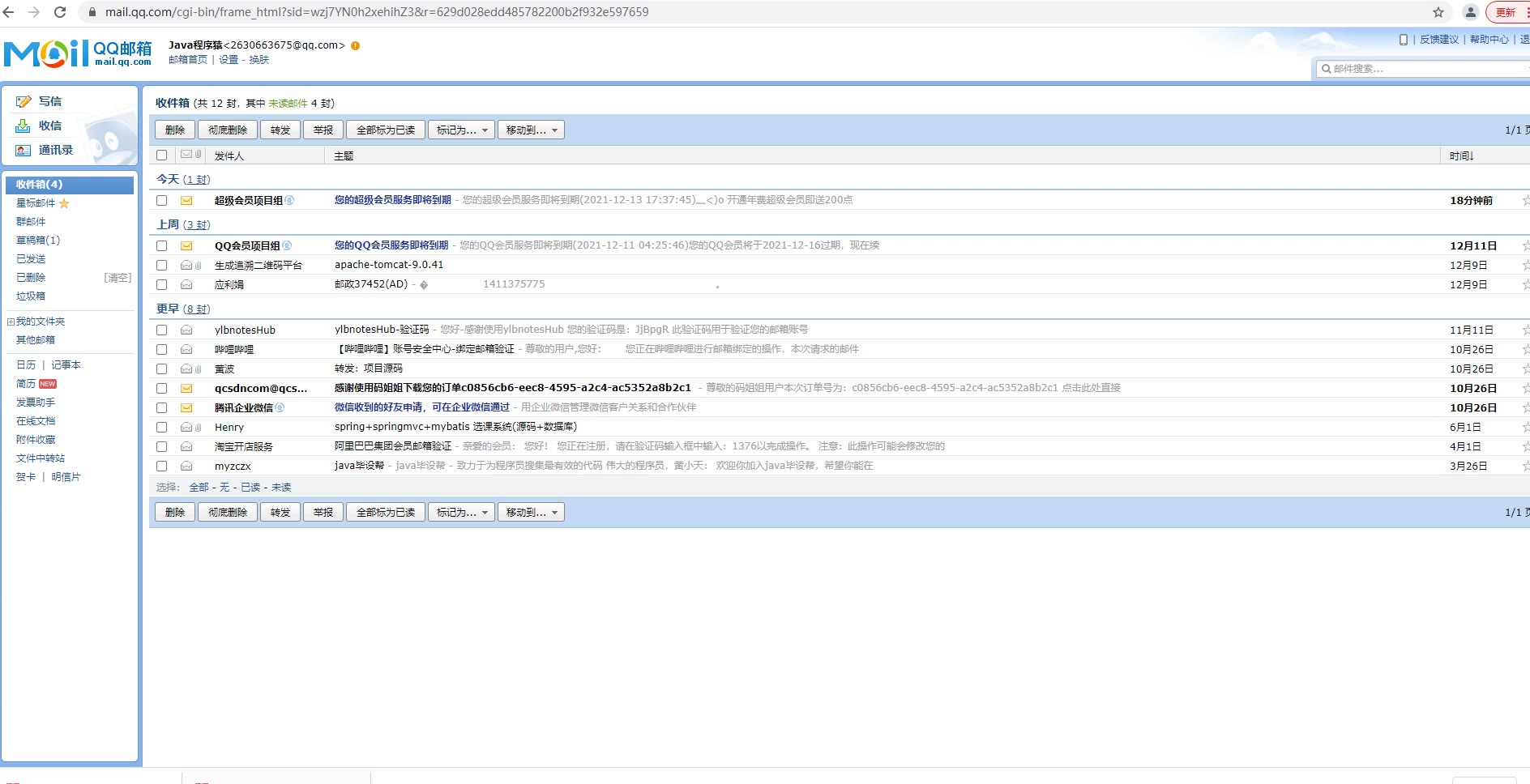Select checkbox on myzczx row
1530x784 pixels.
161,466
